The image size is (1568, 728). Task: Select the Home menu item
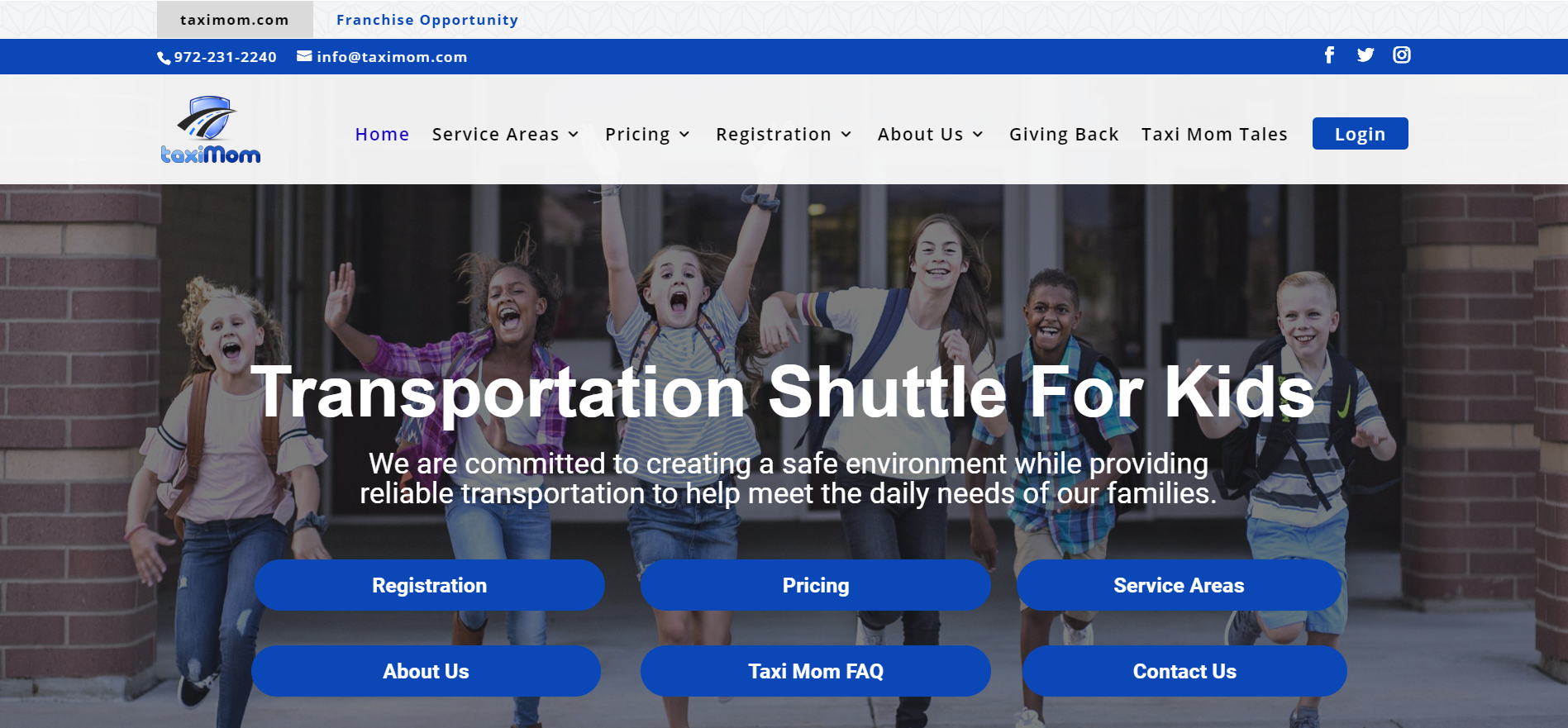point(382,135)
